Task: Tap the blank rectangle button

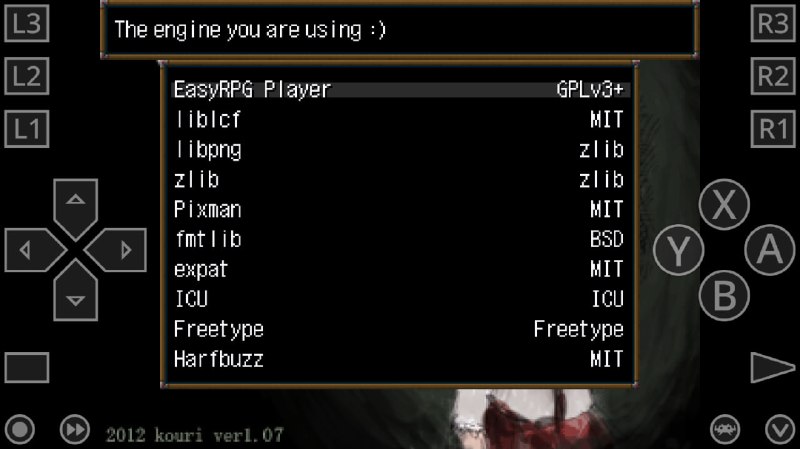Action: click(27, 367)
